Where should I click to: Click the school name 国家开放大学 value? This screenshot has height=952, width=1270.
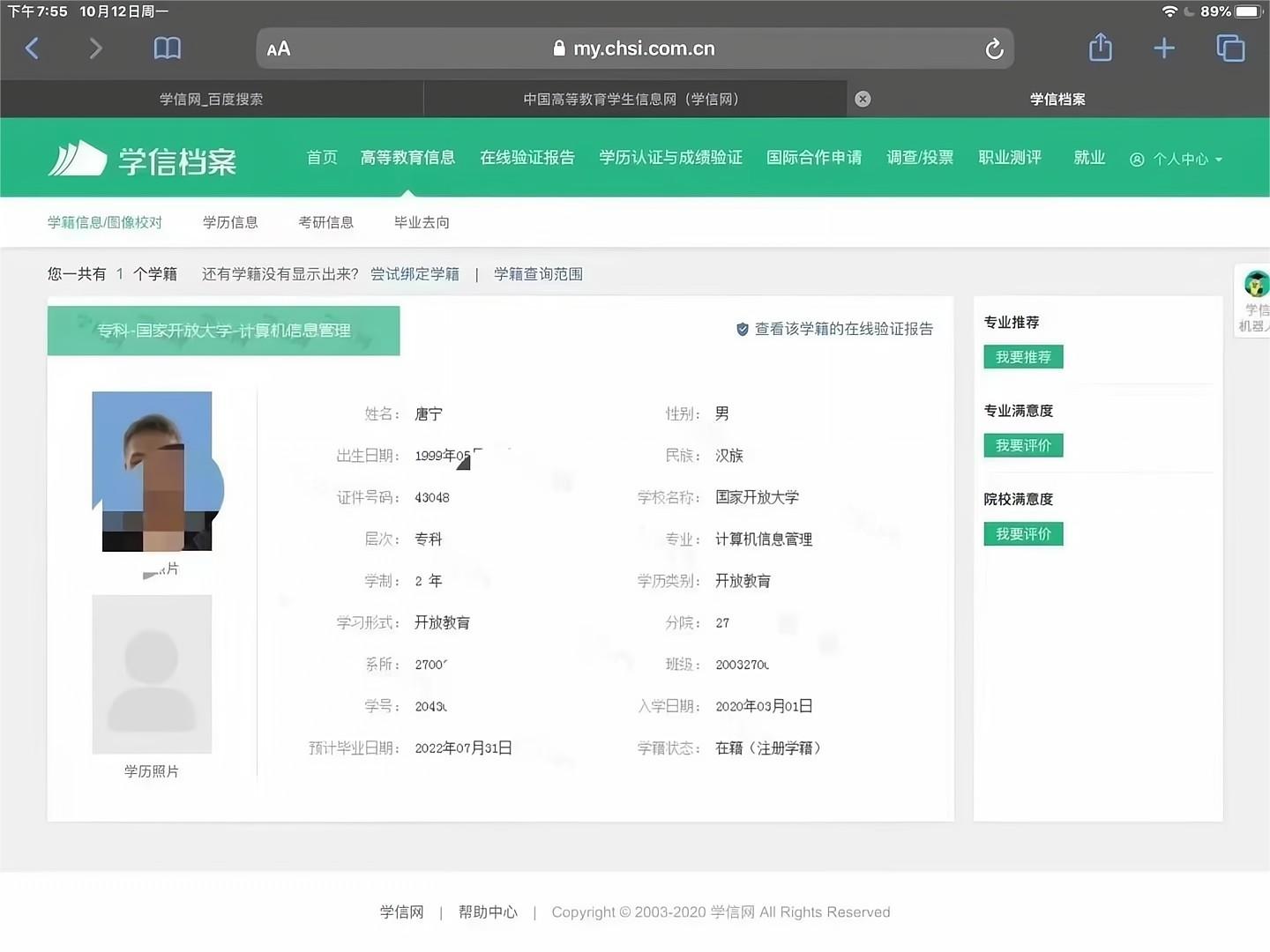[758, 497]
